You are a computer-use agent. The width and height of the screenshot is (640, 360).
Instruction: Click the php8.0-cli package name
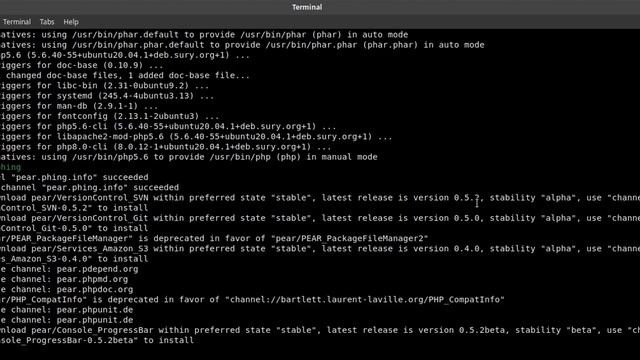(82, 147)
